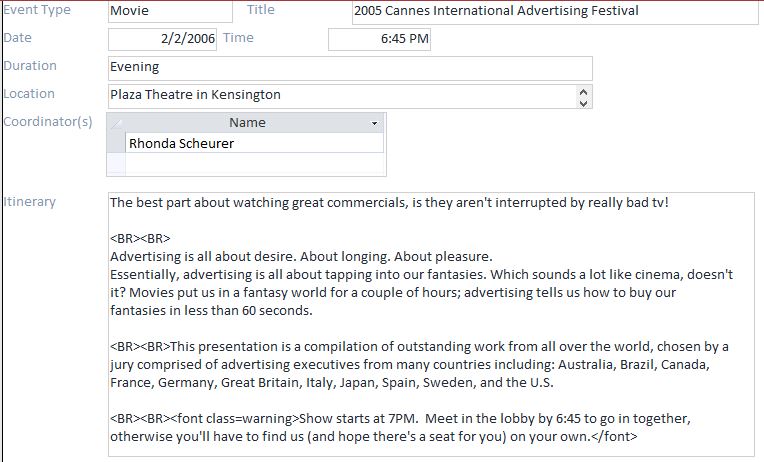This screenshot has width=764, height=462.
Task: Click the Duration field showing Evening
Action: [349, 67]
